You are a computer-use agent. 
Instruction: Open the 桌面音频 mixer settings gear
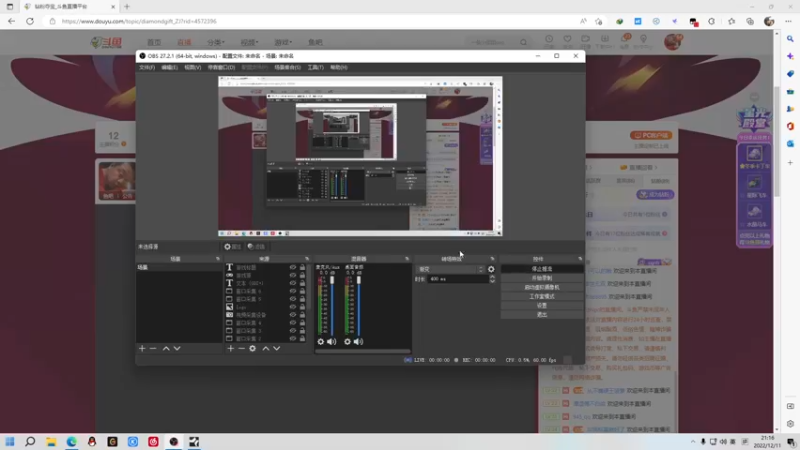tap(347, 341)
